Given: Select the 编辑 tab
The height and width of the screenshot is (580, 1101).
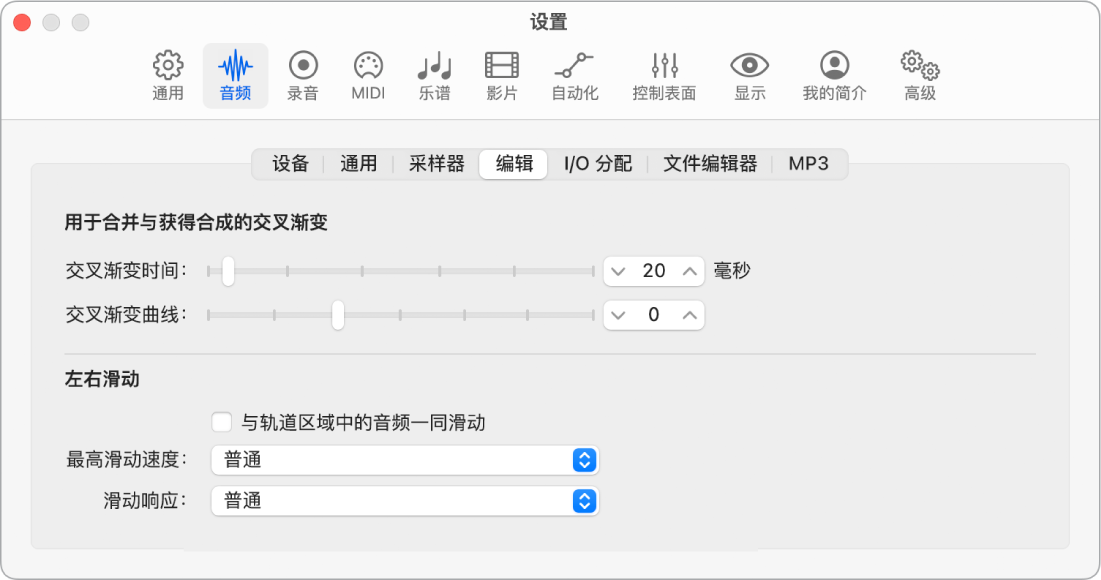Looking at the screenshot, I should [513, 164].
